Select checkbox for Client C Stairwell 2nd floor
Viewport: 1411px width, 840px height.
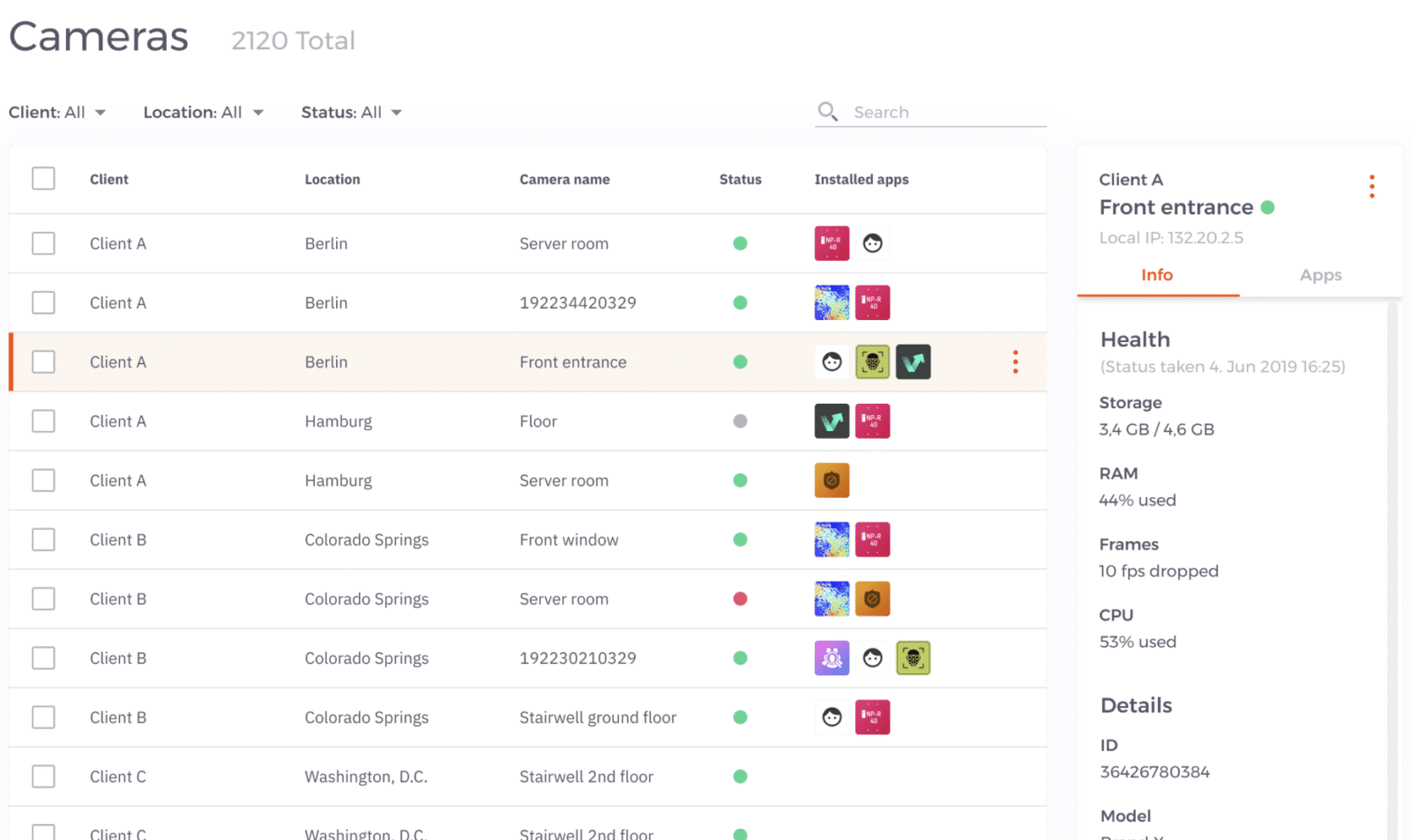pos(43,777)
